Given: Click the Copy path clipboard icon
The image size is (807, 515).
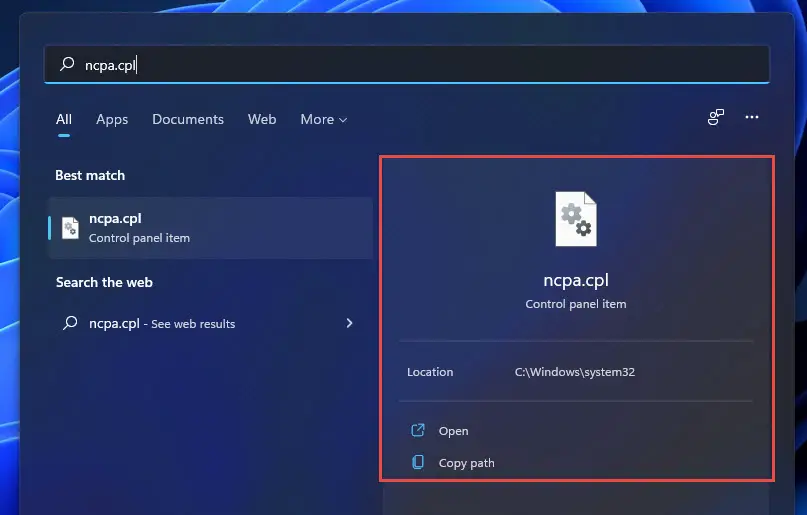Looking at the screenshot, I should pyautogui.click(x=418, y=462).
